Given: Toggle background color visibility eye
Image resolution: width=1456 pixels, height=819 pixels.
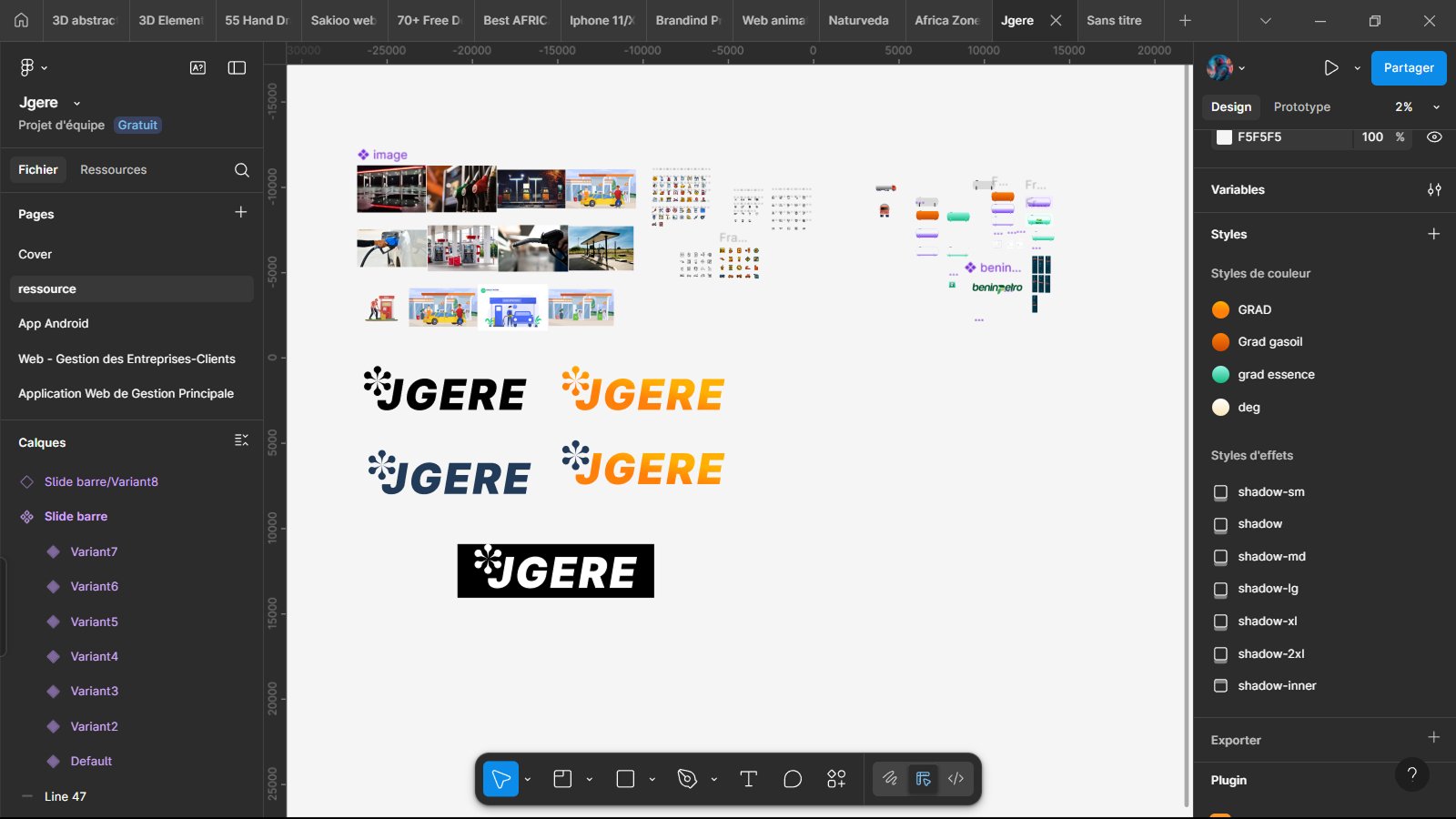Looking at the screenshot, I should (x=1434, y=137).
